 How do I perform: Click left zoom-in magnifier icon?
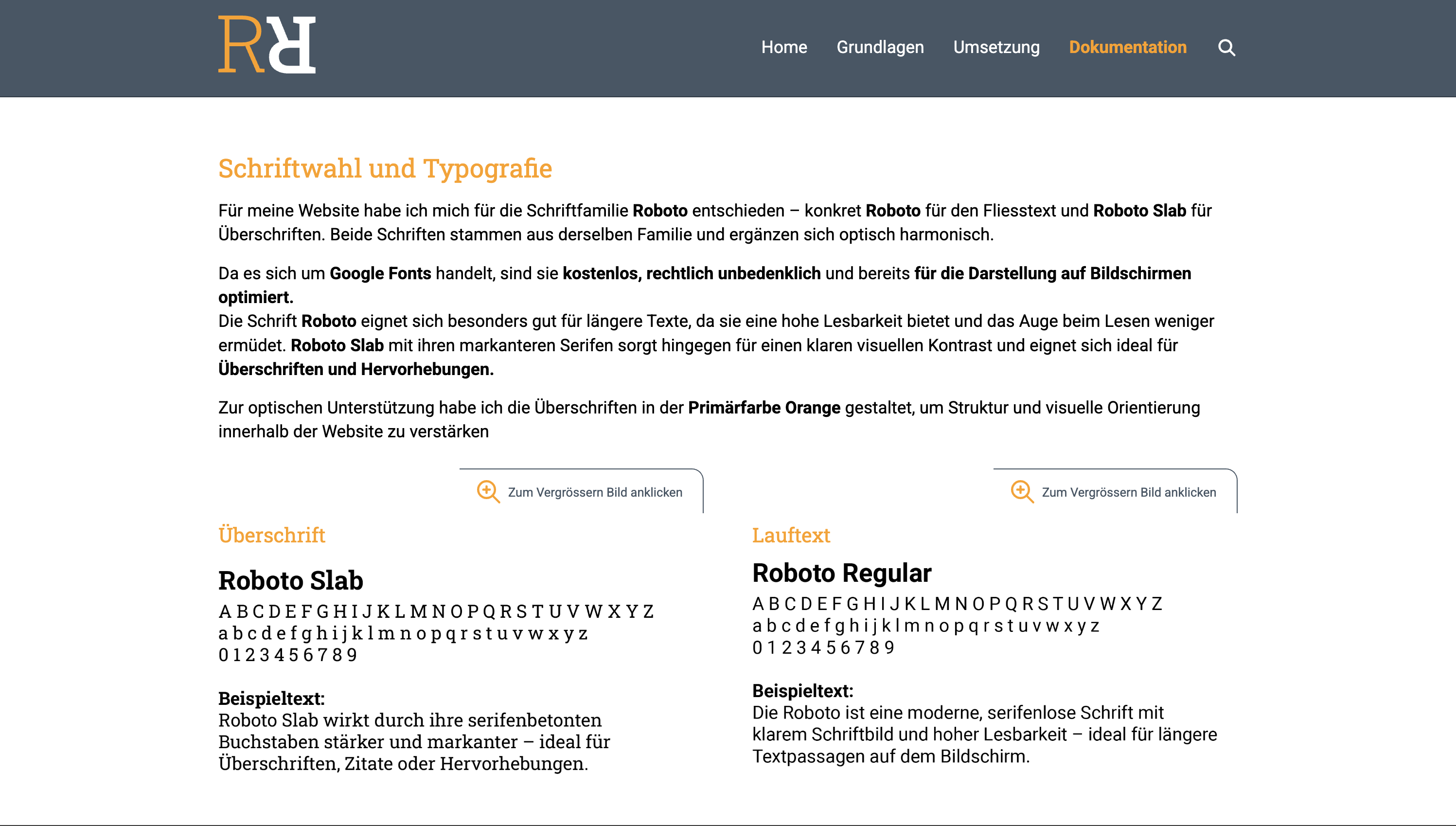click(488, 491)
